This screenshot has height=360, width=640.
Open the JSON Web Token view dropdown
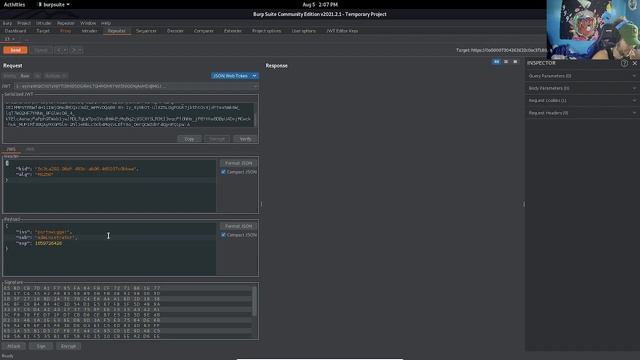(x=235, y=76)
